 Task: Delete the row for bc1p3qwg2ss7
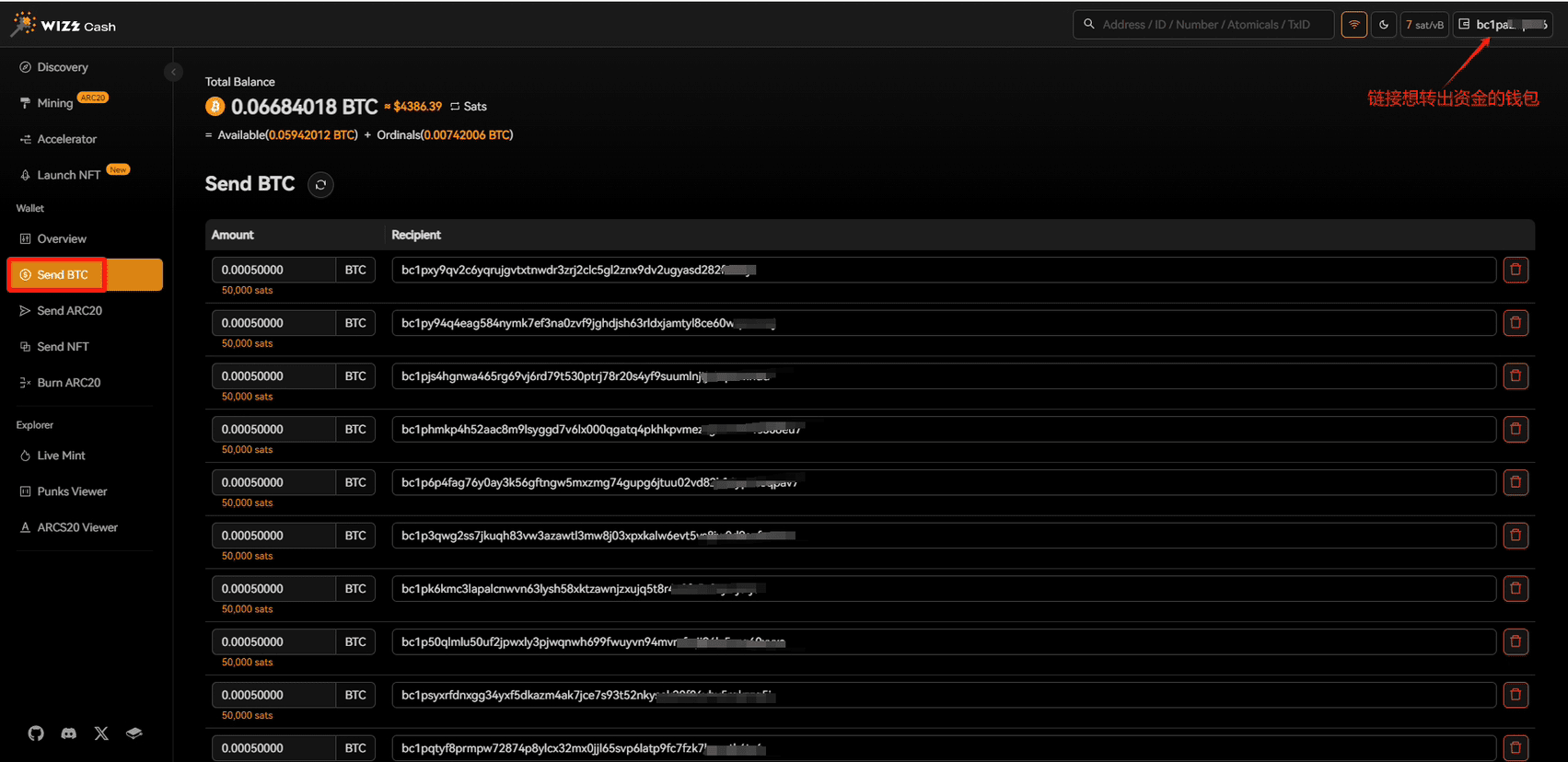point(1516,536)
